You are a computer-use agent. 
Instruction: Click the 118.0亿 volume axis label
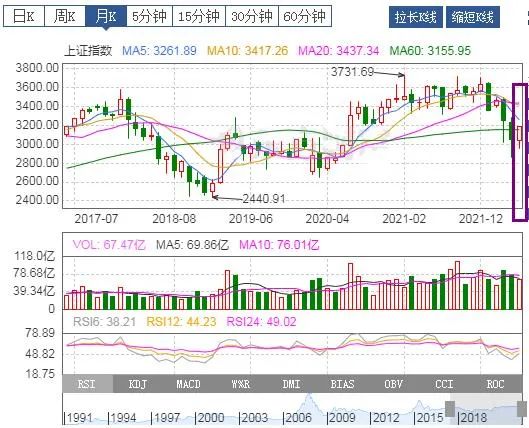coord(34,256)
